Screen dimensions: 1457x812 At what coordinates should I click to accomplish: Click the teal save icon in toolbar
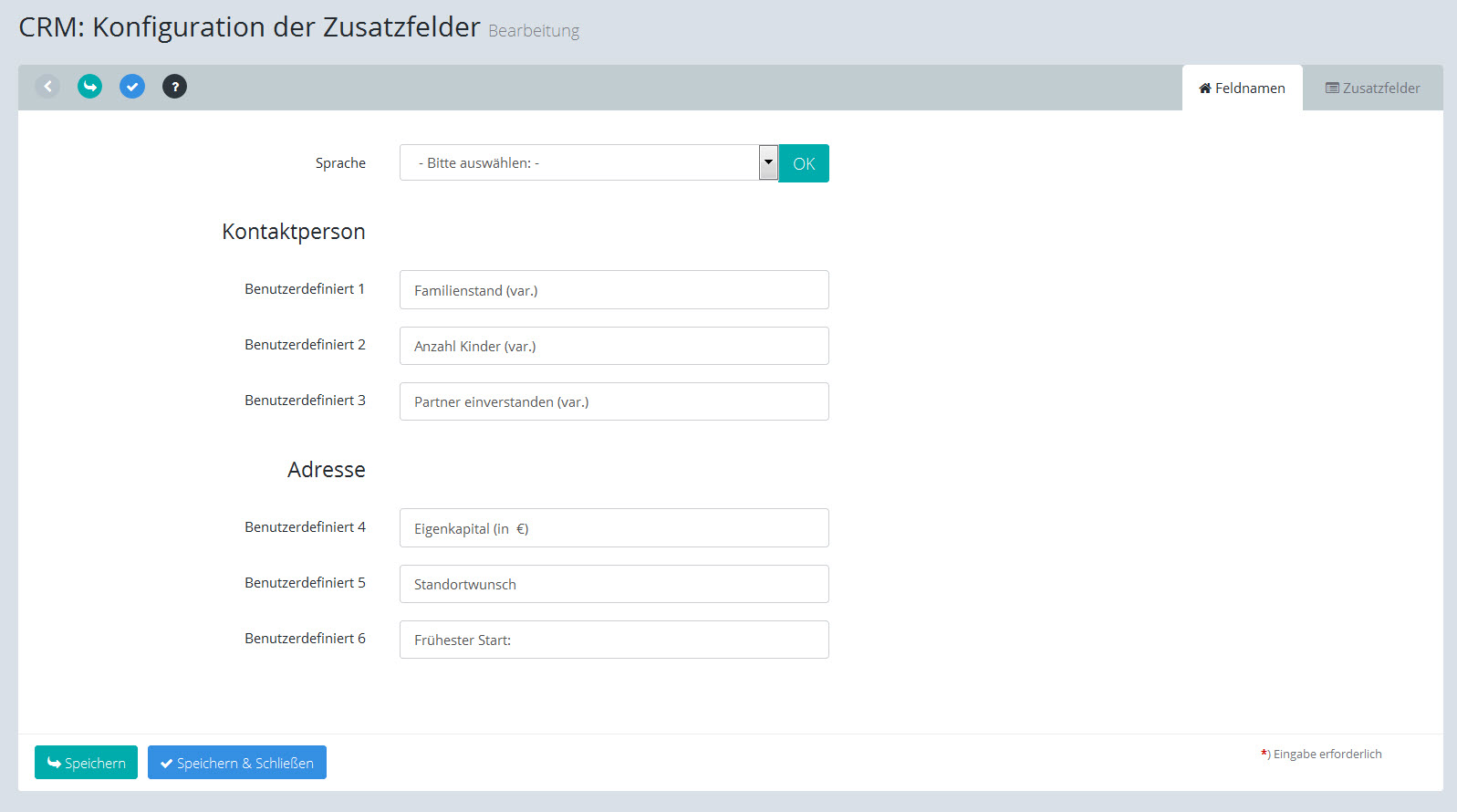pyautogui.click(x=89, y=87)
